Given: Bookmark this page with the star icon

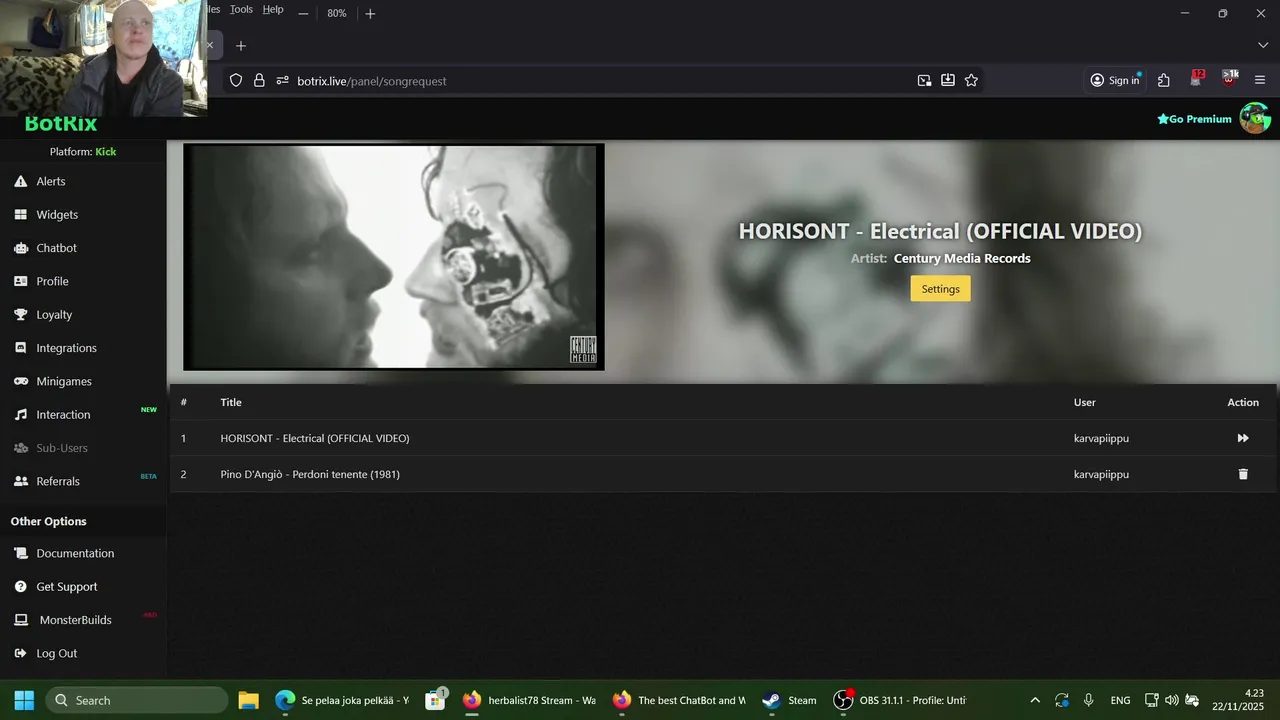Looking at the screenshot, I should [971, 81].
